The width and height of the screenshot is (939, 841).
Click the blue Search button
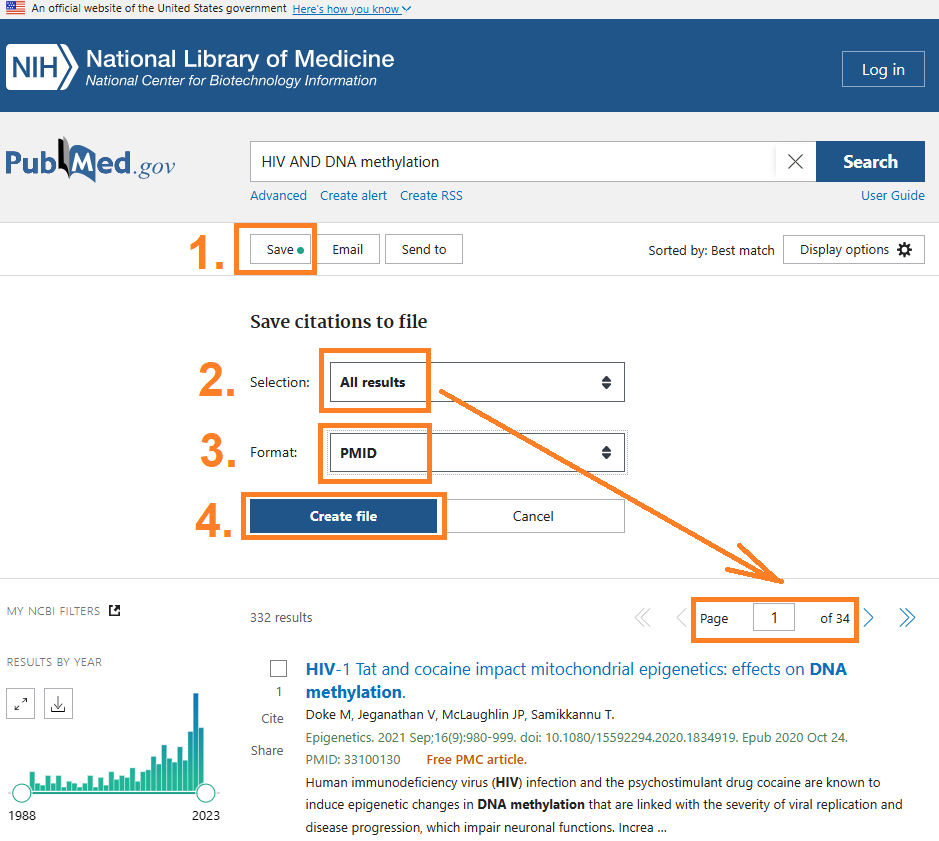[x=870, y=162]
